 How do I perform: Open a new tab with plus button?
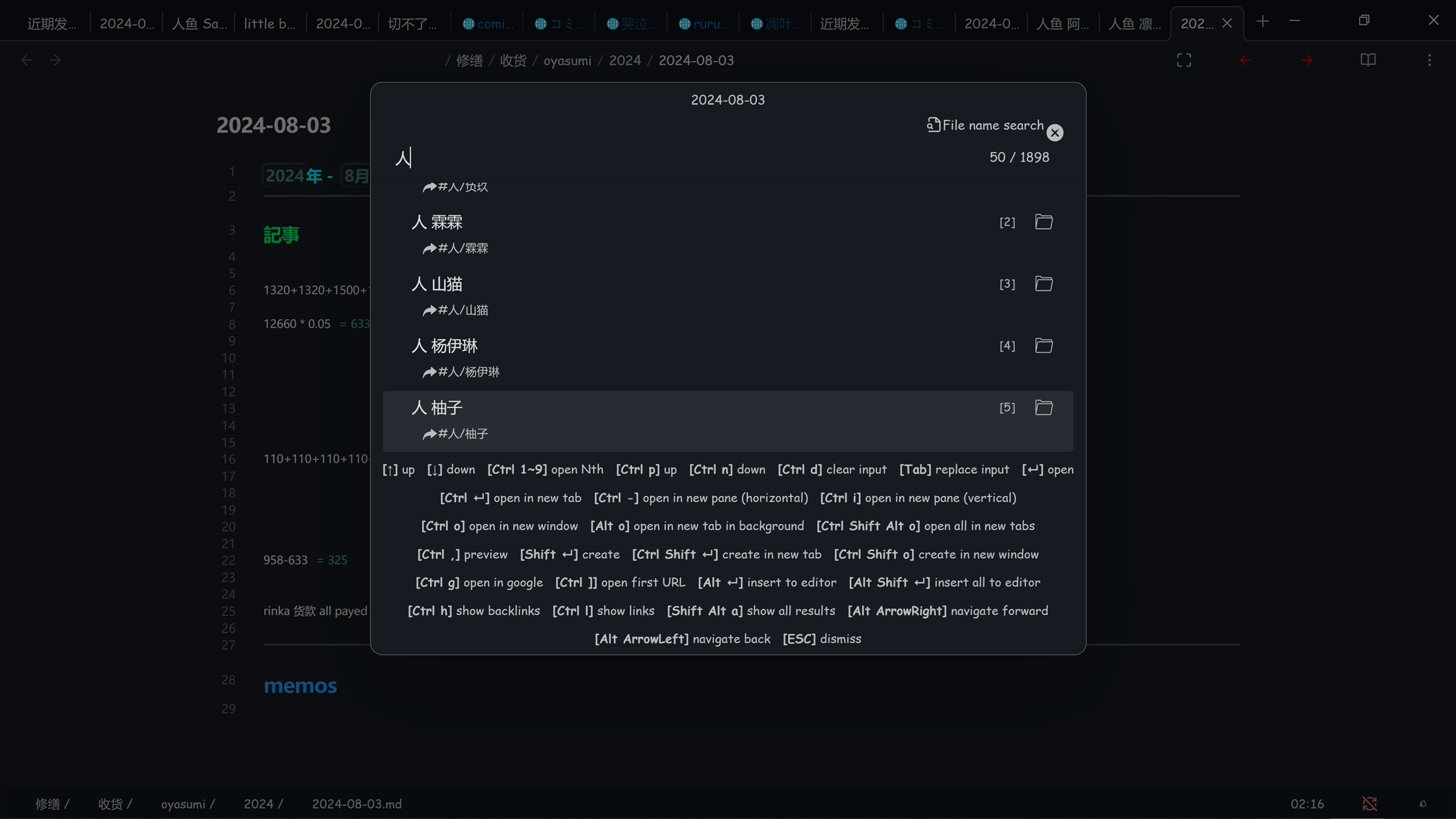1262,21
